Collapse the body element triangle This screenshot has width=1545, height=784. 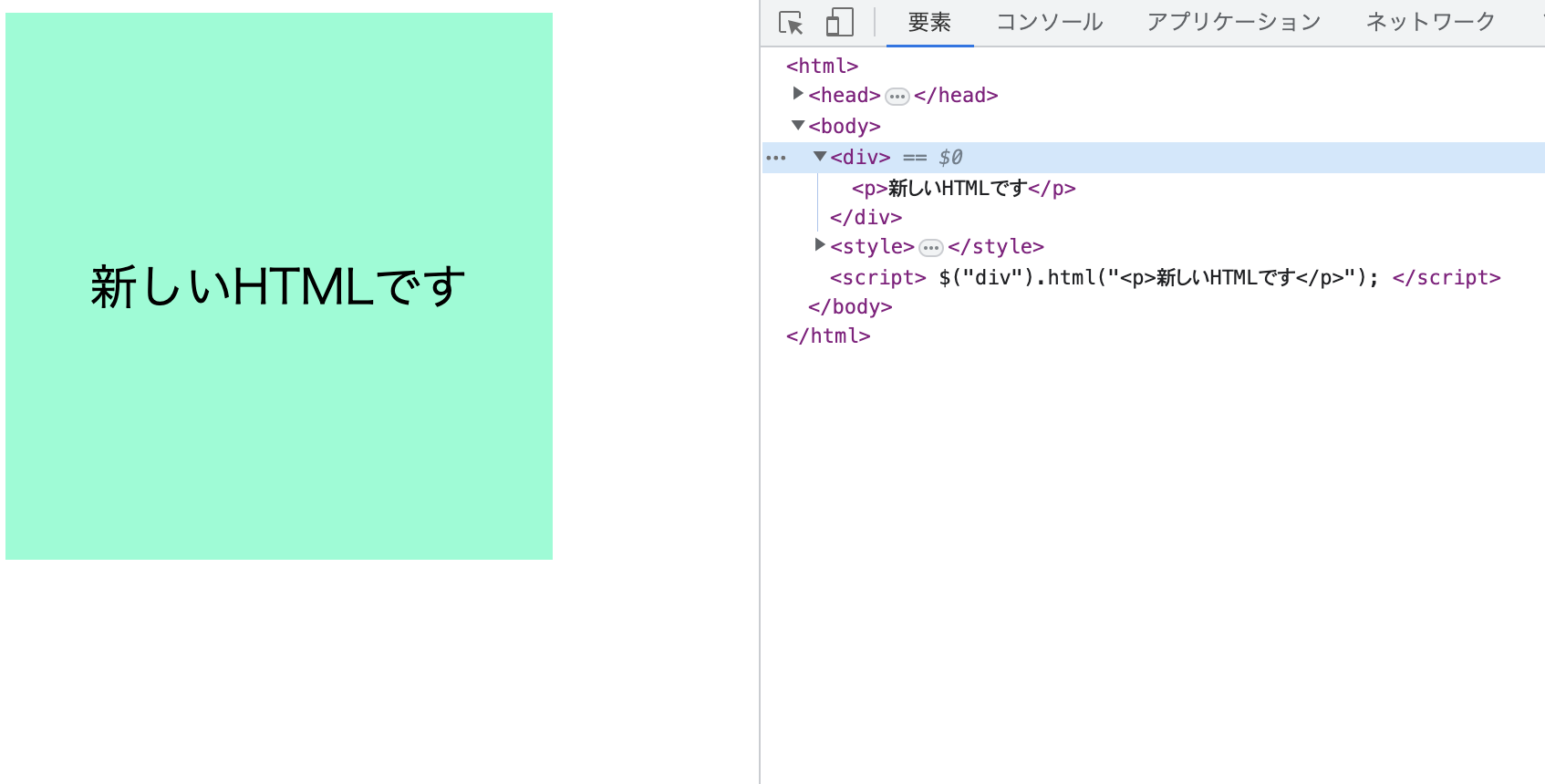[x=798, y=125]
